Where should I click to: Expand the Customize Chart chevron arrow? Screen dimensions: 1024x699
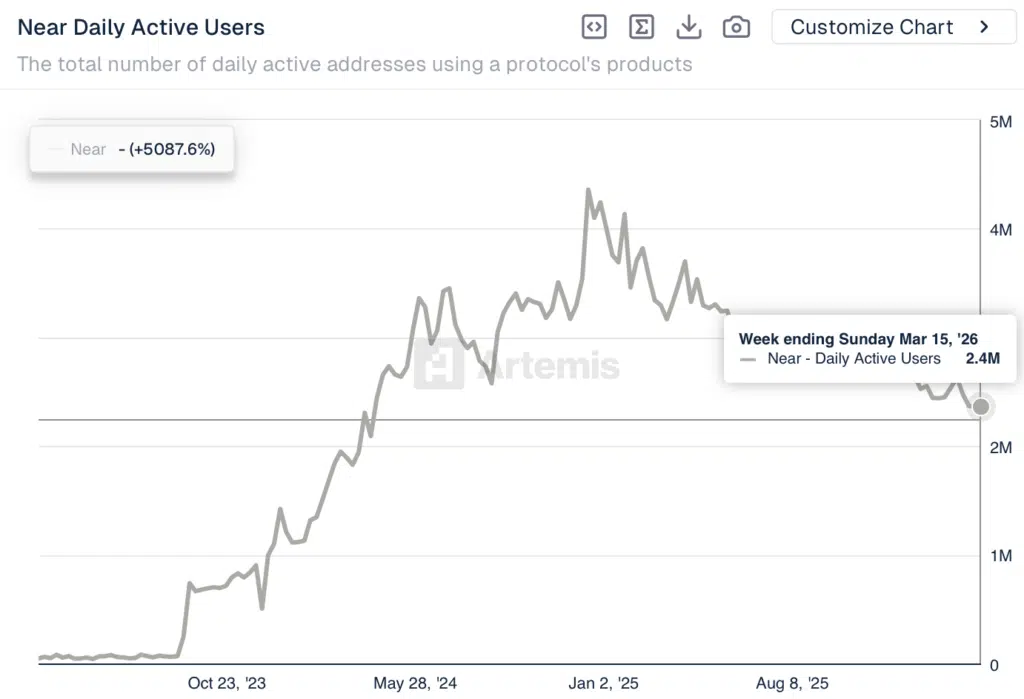[x=984, y=27]
